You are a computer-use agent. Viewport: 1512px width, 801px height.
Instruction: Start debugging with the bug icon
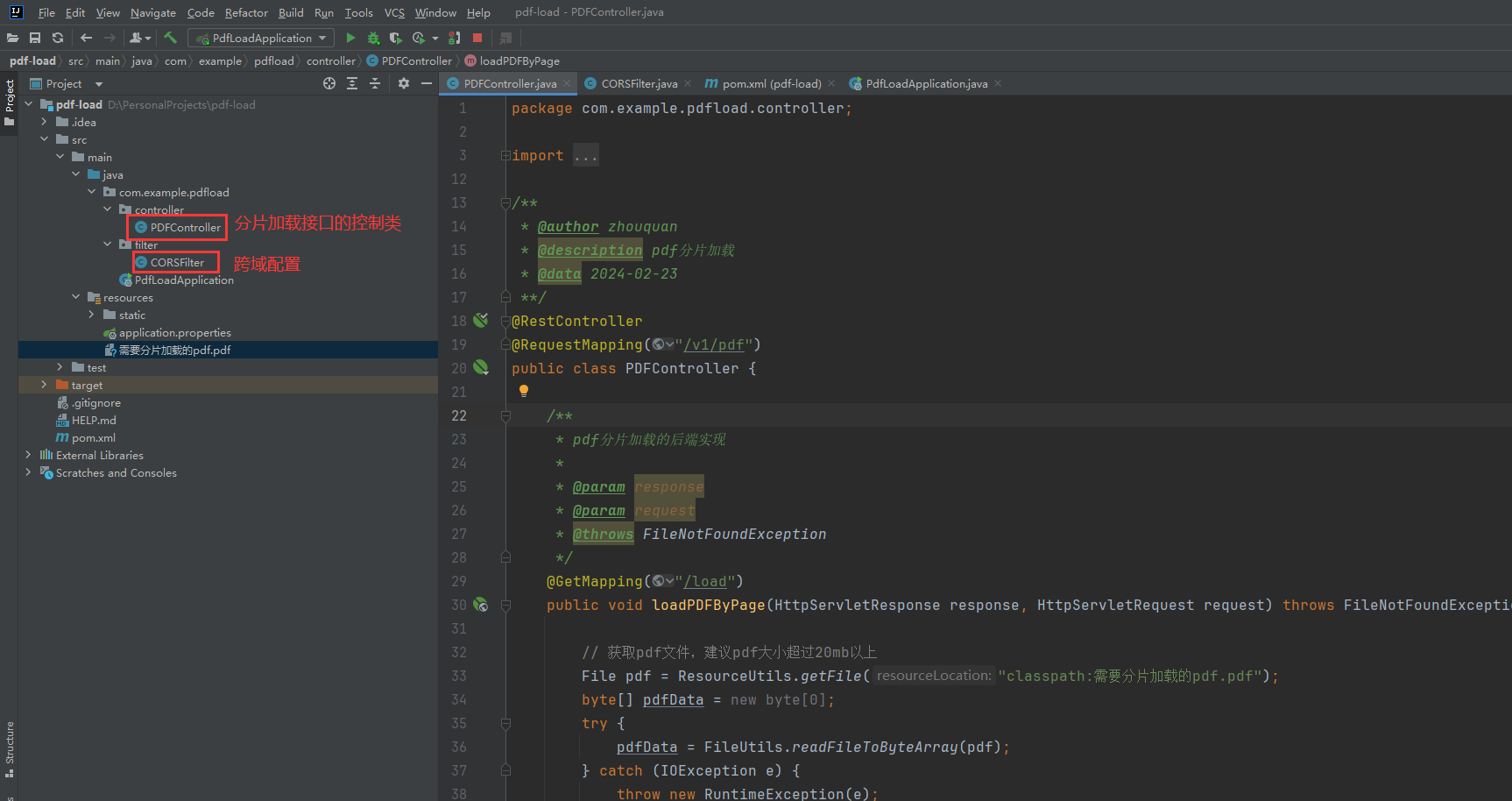pos(373,38)
